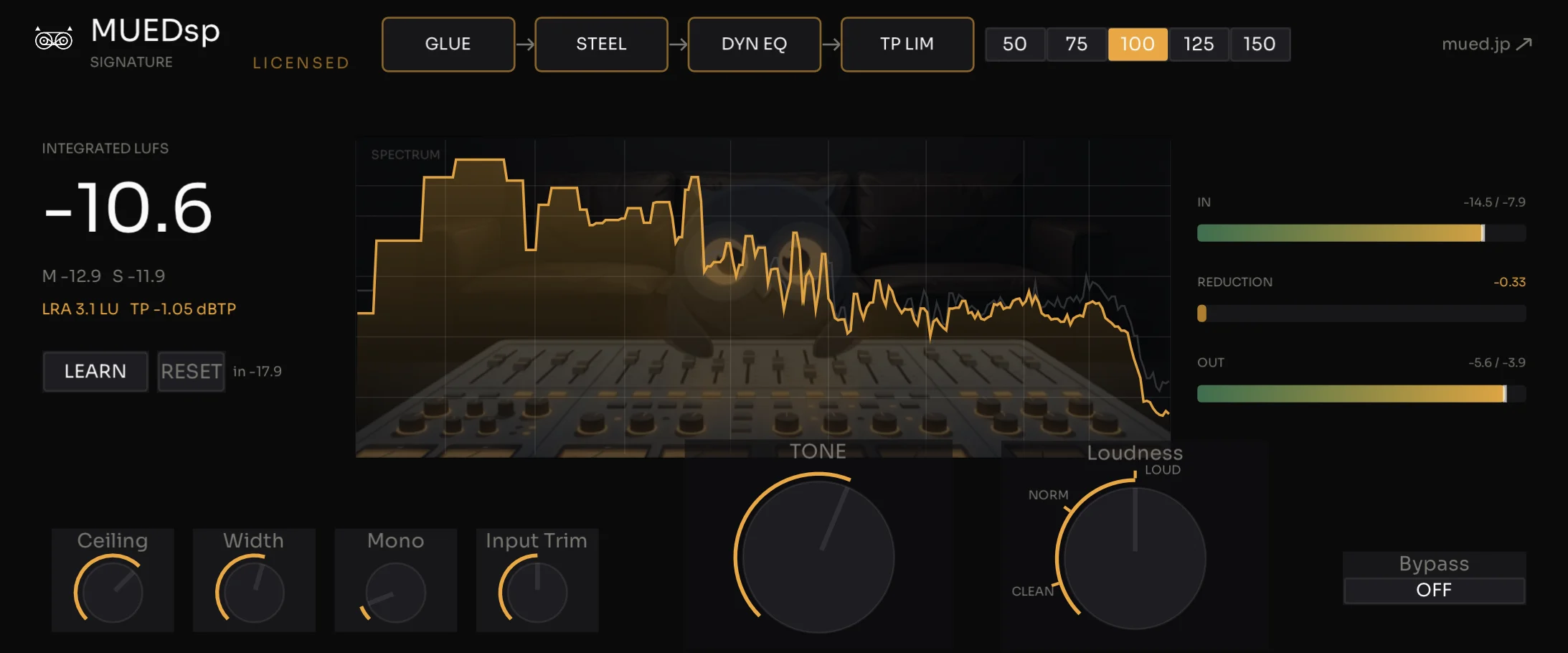Click the MUEDsp owl logo icon
This screenshot has height=653, width=1568.
tap(54, 39)
